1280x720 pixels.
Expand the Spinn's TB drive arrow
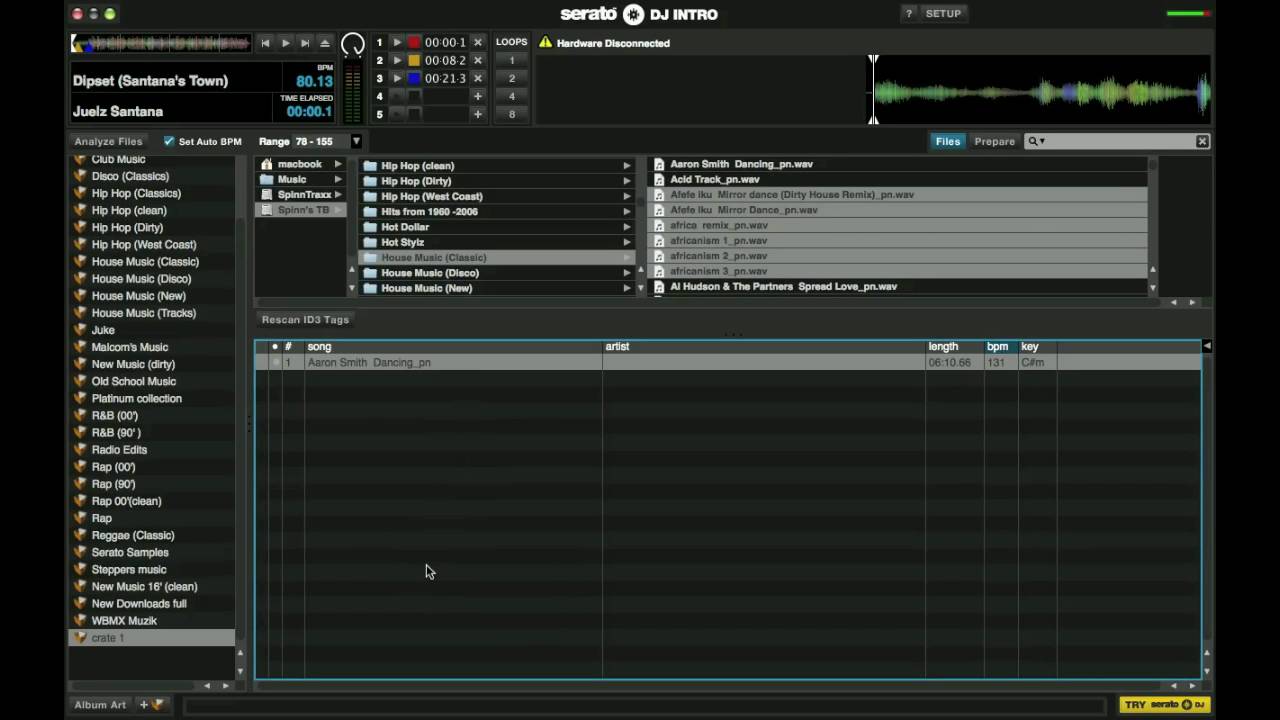click(x=338, y=210)
